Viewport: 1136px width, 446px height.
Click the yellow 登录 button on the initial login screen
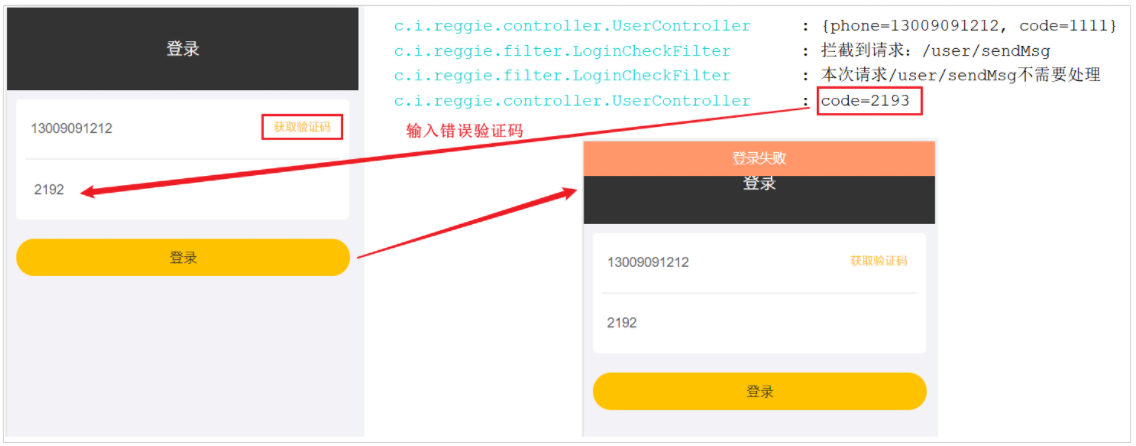[x=183, y=257]
